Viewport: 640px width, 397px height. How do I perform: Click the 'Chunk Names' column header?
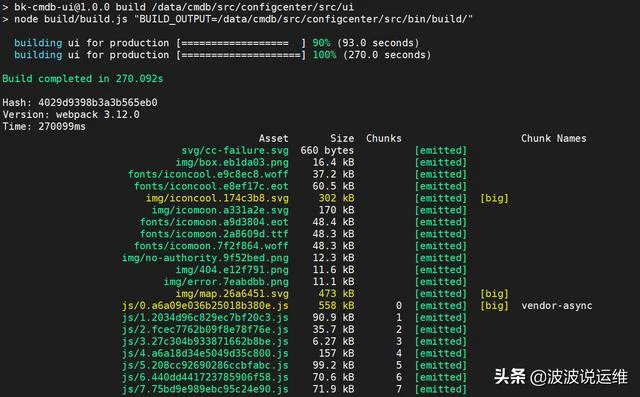553,138
